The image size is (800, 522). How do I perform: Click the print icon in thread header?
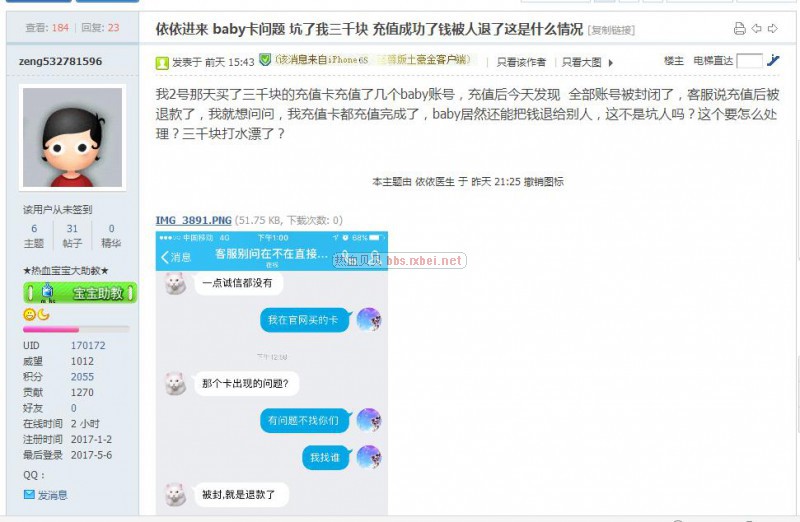739,29
